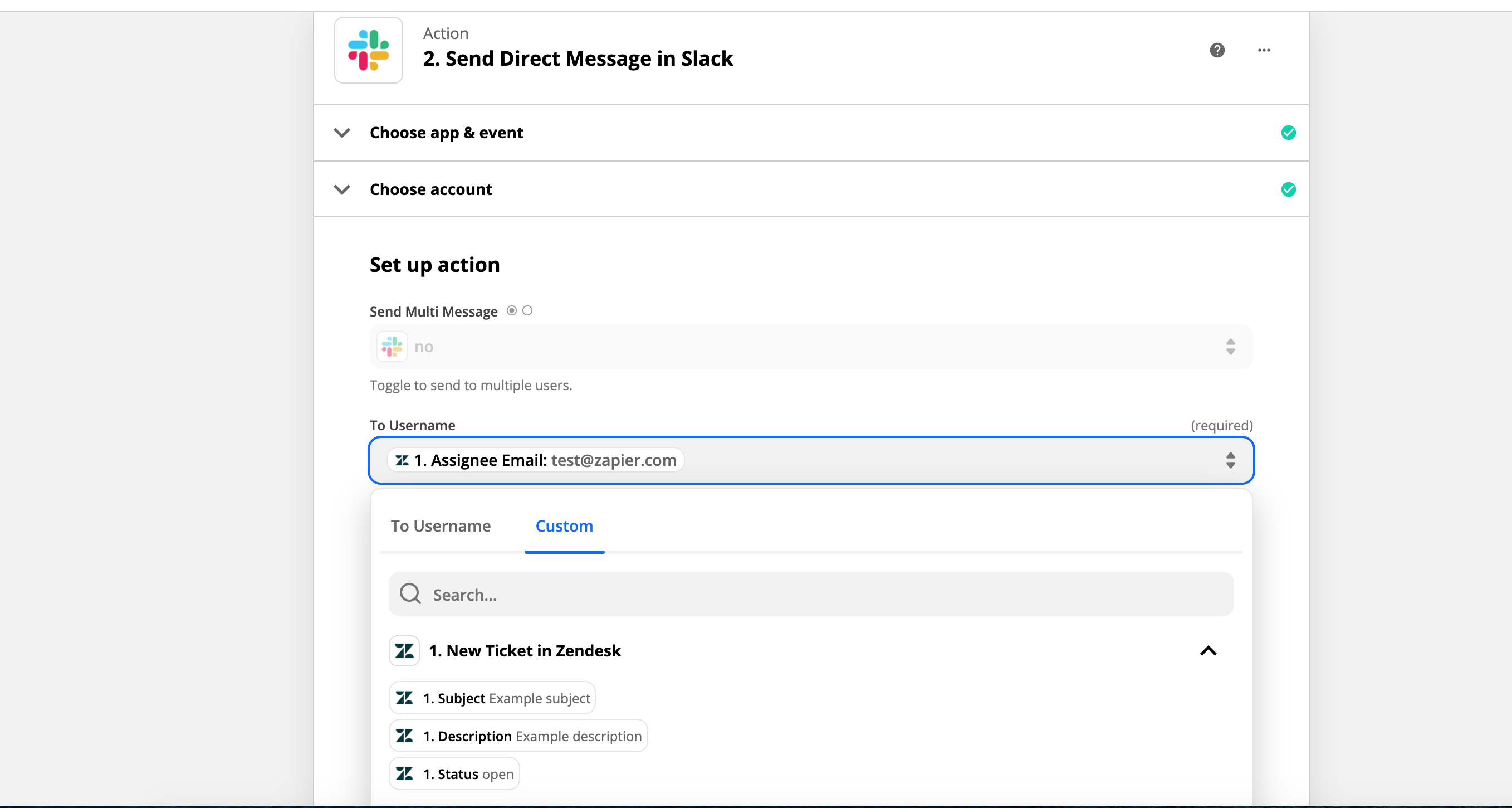
Task: Insert the Status open field
Action: pyautogui.click(x=454, y=773)
